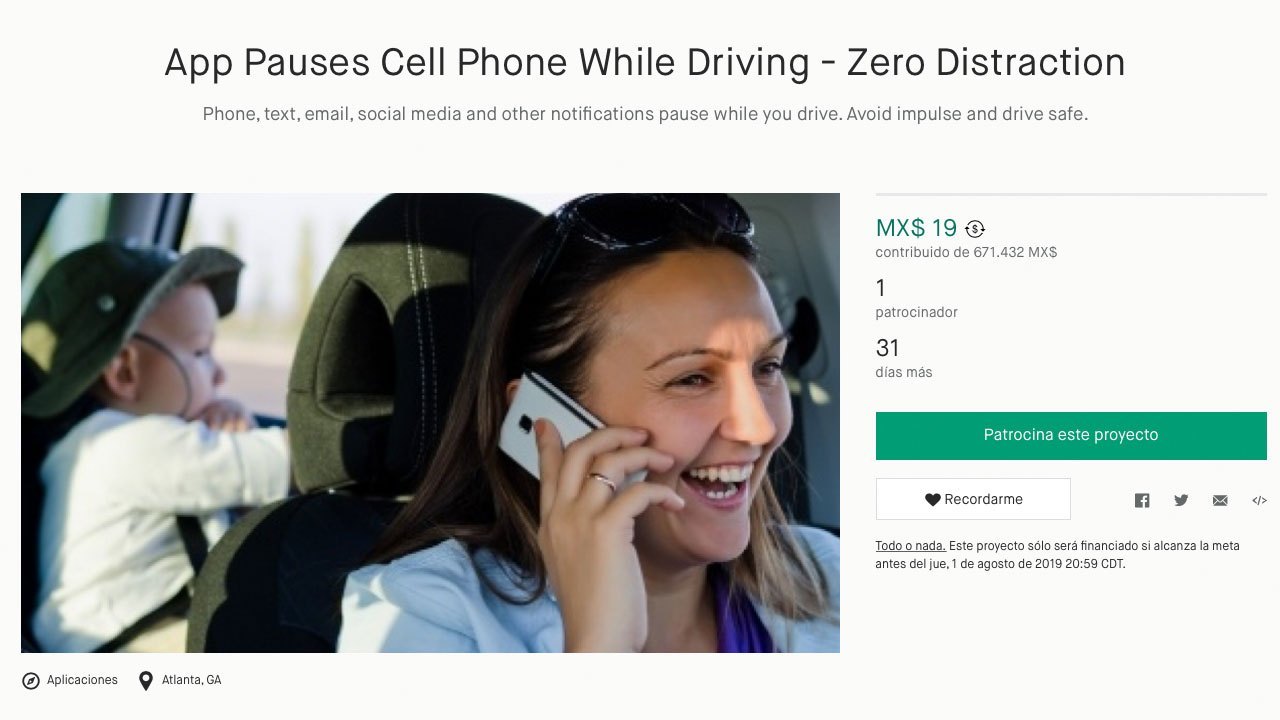Share project on Facebook icon
This screenshot has height=720, width=1280.
[1142, 500]
